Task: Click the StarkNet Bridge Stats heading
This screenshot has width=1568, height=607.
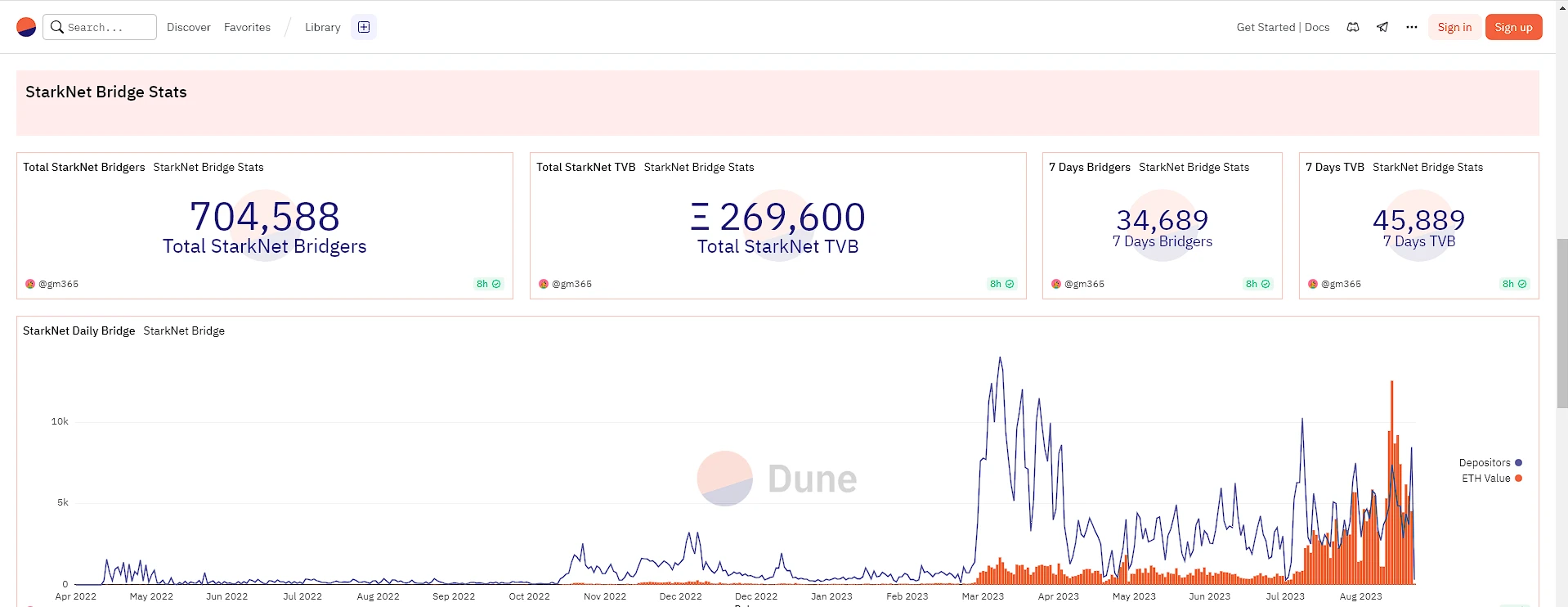Action: point(106,92)
